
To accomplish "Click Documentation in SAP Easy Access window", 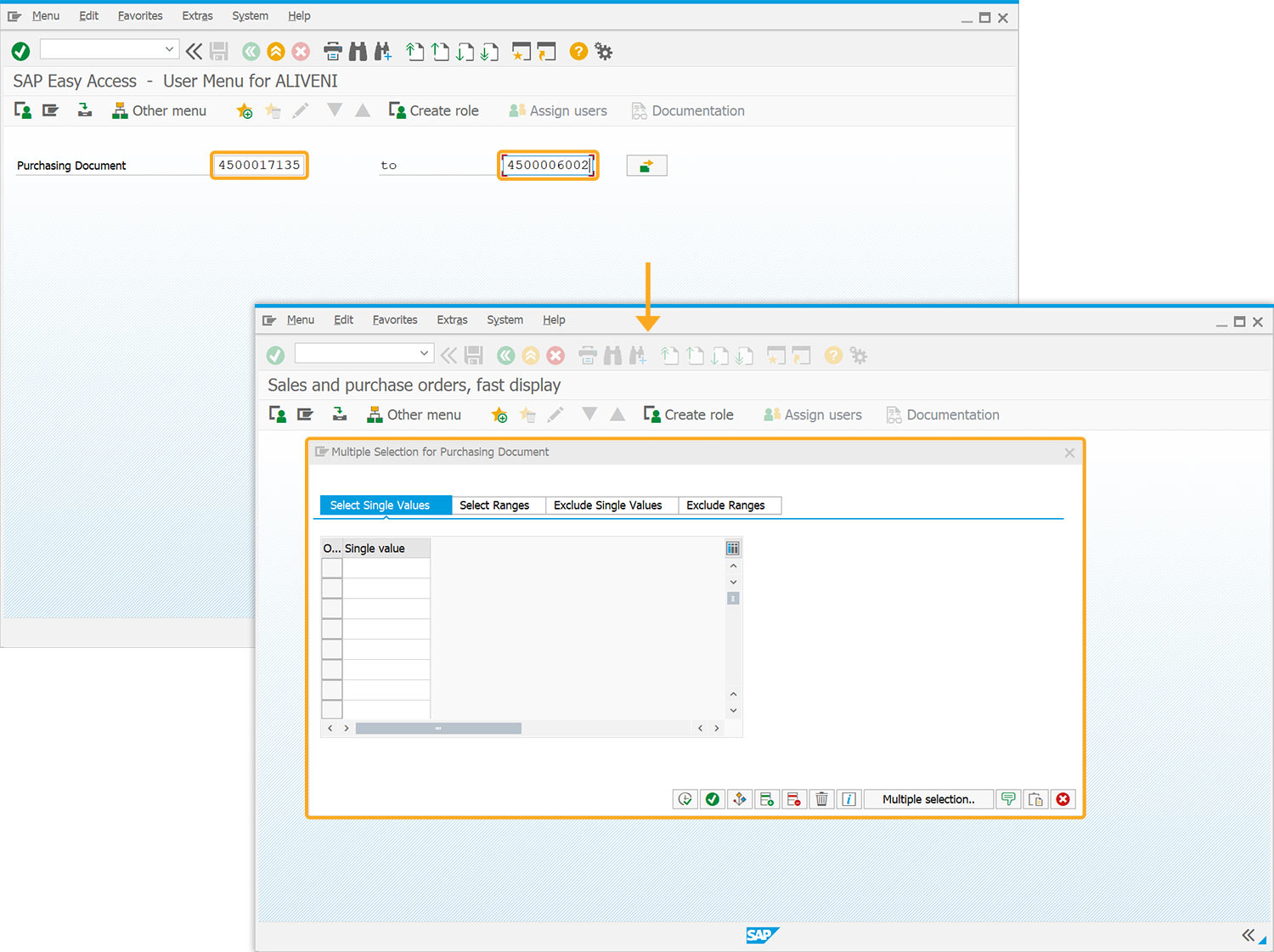I will pos(689,111).
